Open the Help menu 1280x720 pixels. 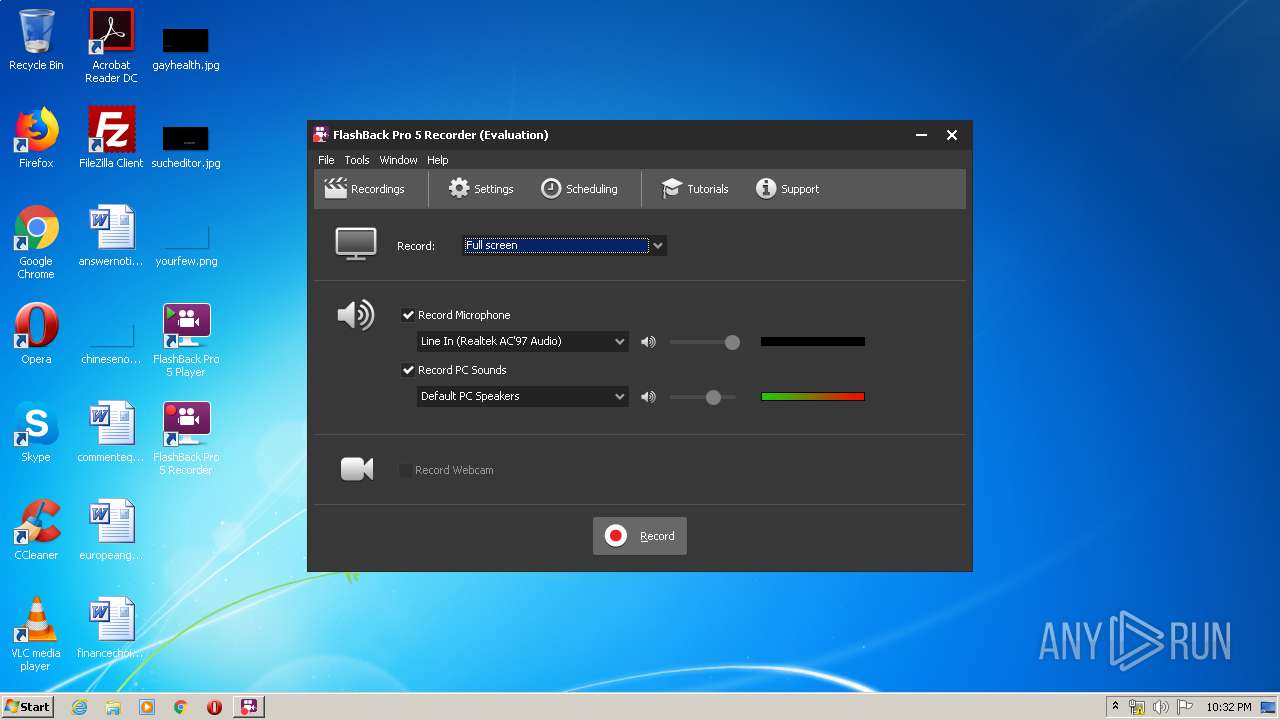(x=438, y=160)
